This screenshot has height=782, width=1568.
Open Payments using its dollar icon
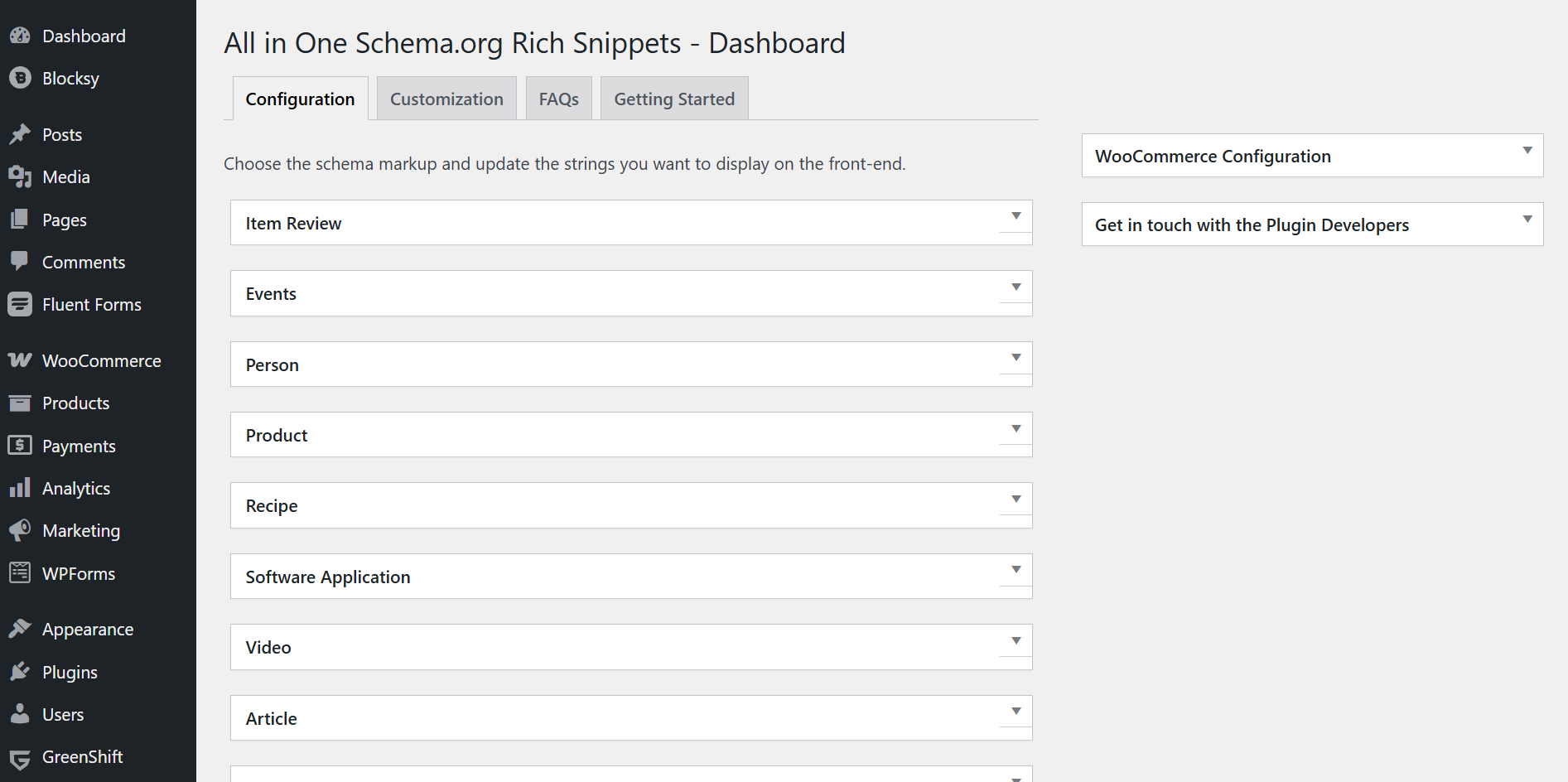tap(20, 446)
